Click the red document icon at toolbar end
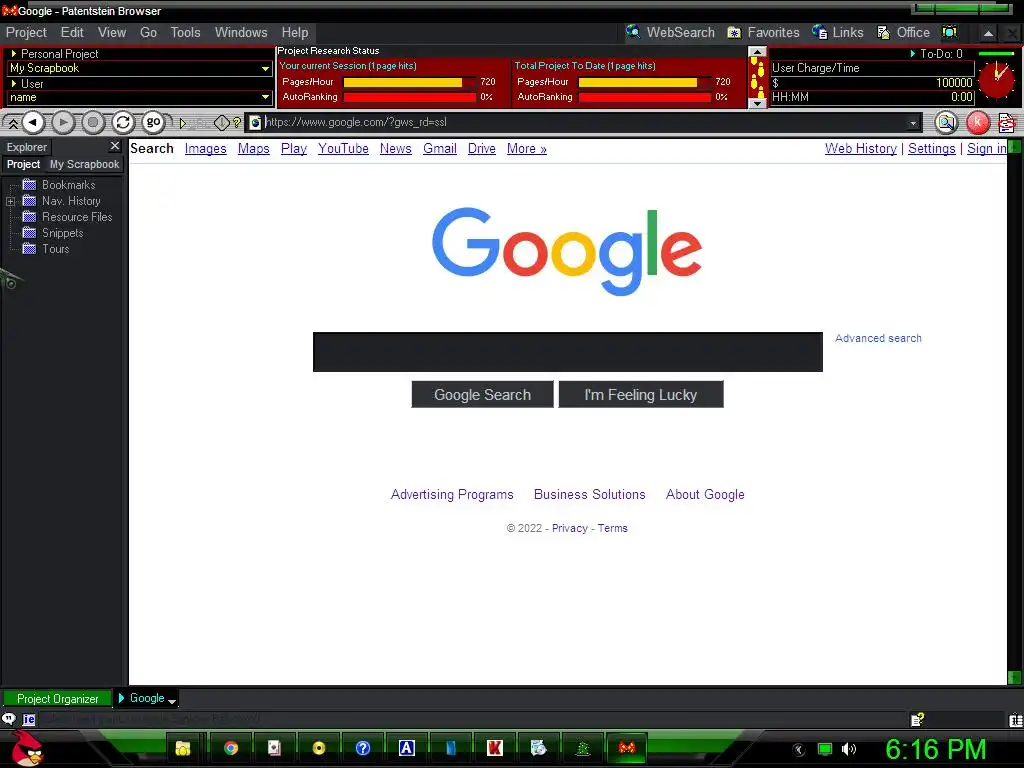Screen dimensions: 1024x768 (x=1007, y=122)
